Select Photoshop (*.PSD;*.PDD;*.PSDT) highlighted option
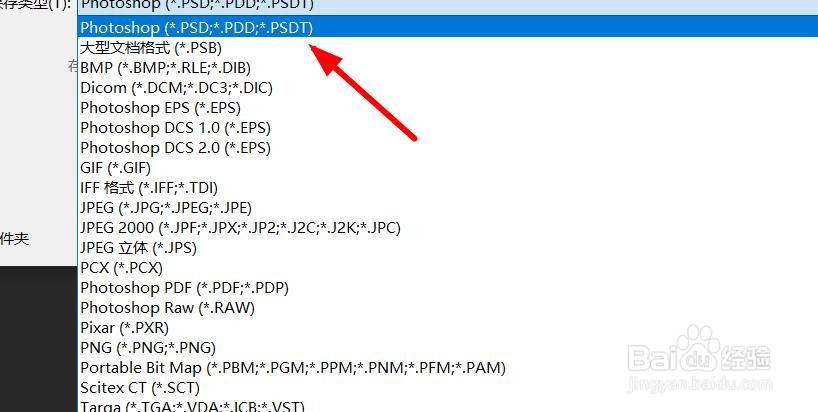Viewport: 818px width, 412px height. [x=448, y=27]
